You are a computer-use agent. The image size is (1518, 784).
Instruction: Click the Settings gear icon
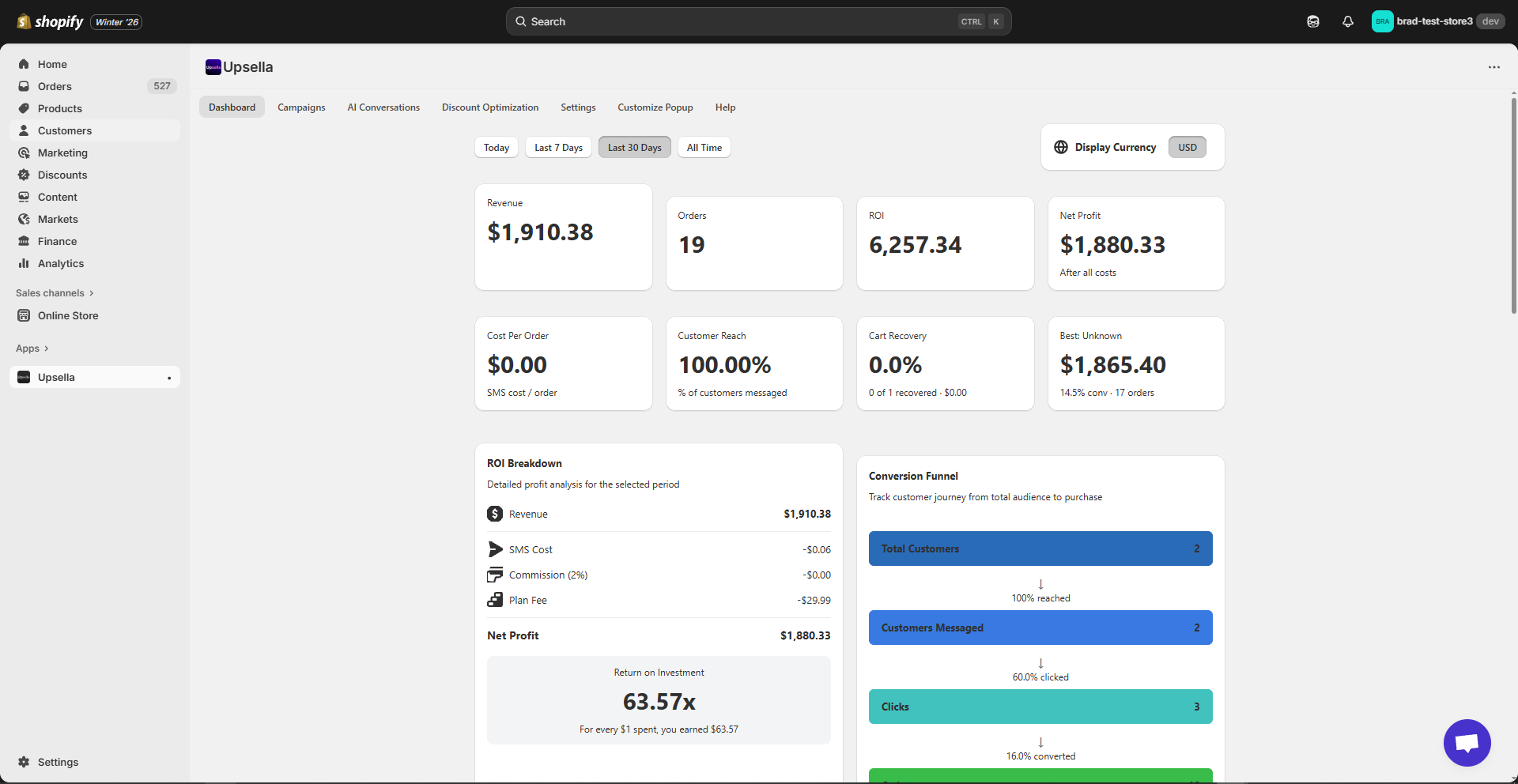pyautogui.click(x=24, y=762)
